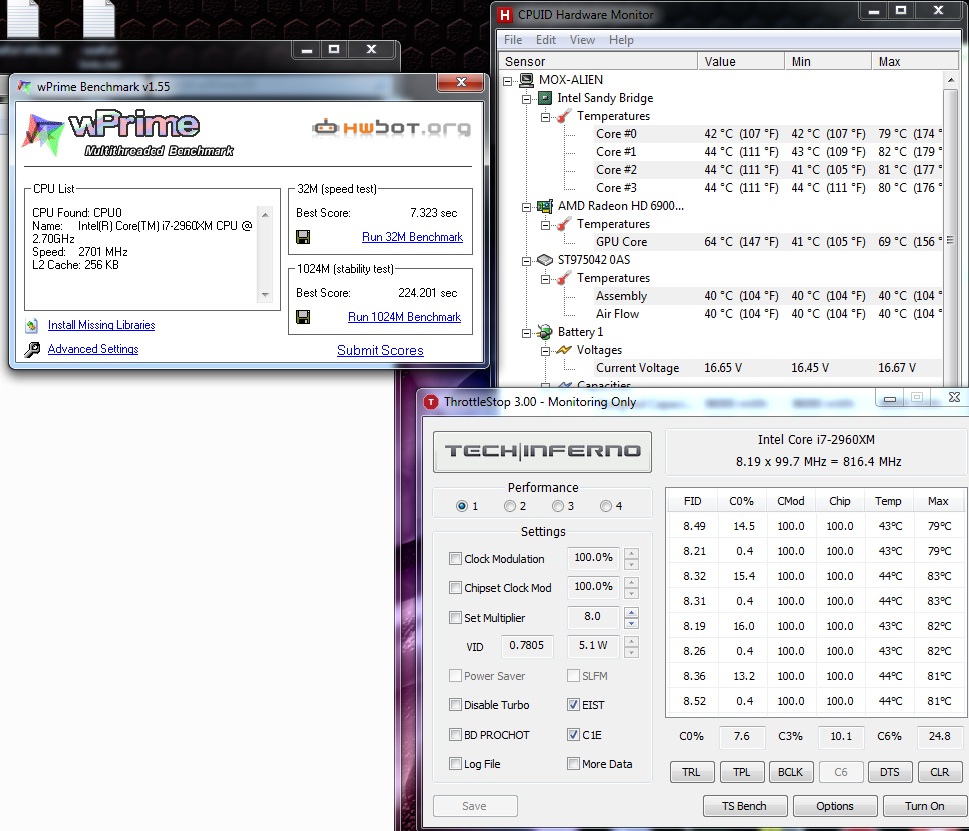Click the BCLK button

pos(790,772)
